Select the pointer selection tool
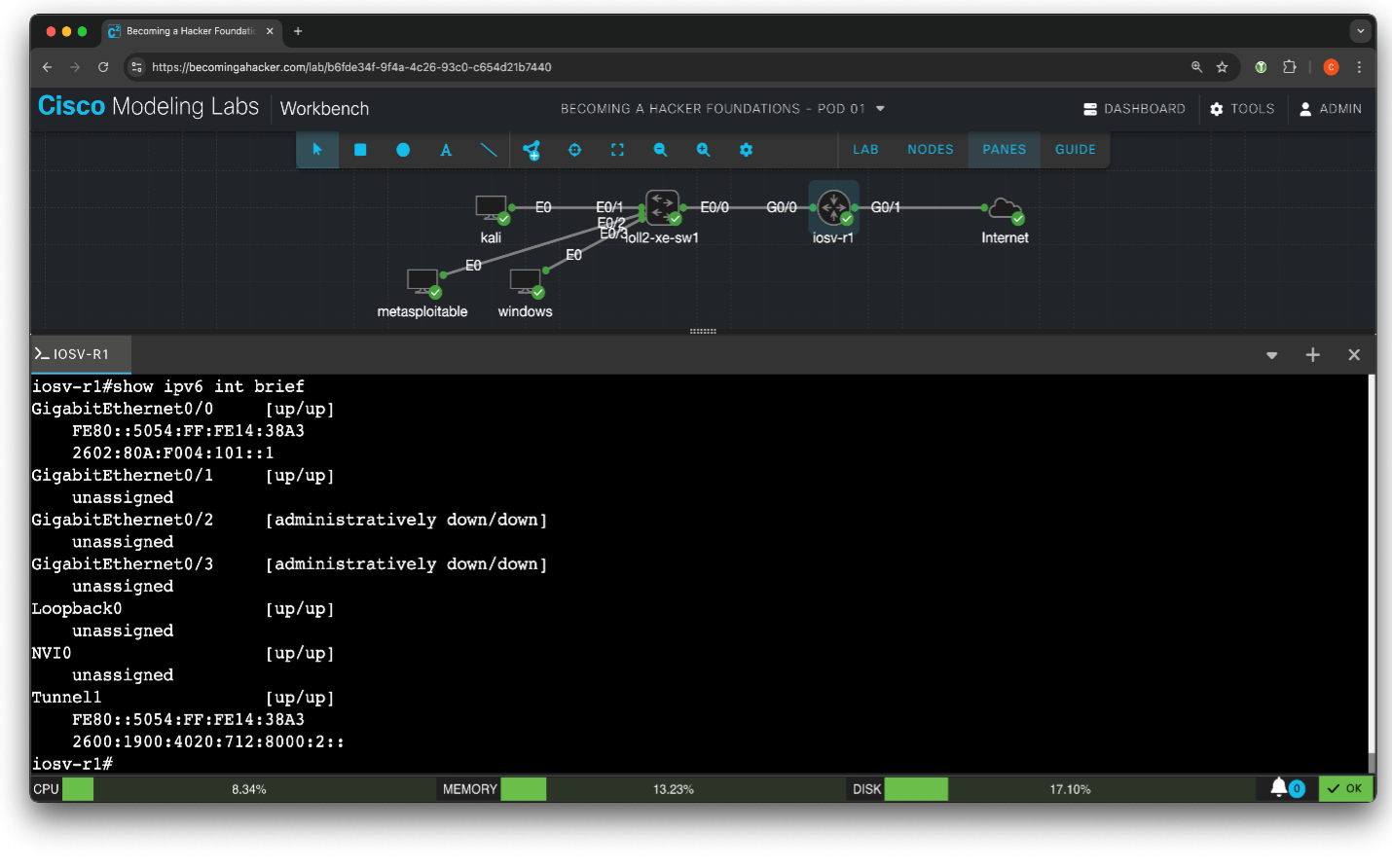This screenshot has height=868, width=1392. [x=317, y=150]
